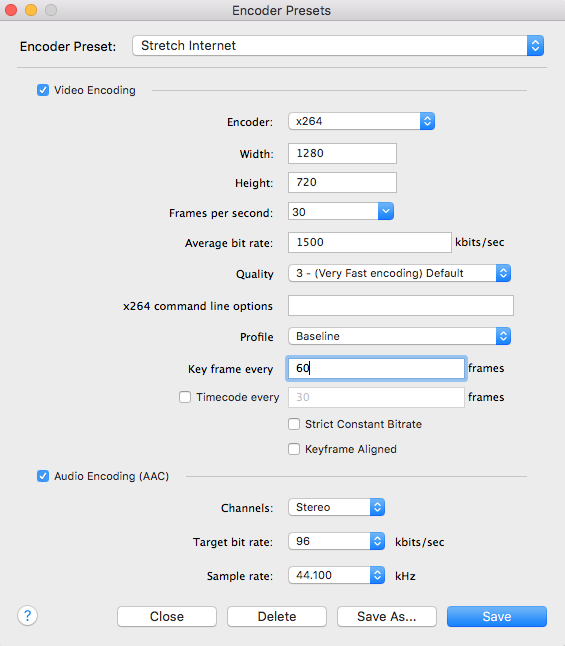565x646 pixels.
Task: Toggle the Audio Encoding (AAC) checkbox
Action: click(x=43, y=476)
